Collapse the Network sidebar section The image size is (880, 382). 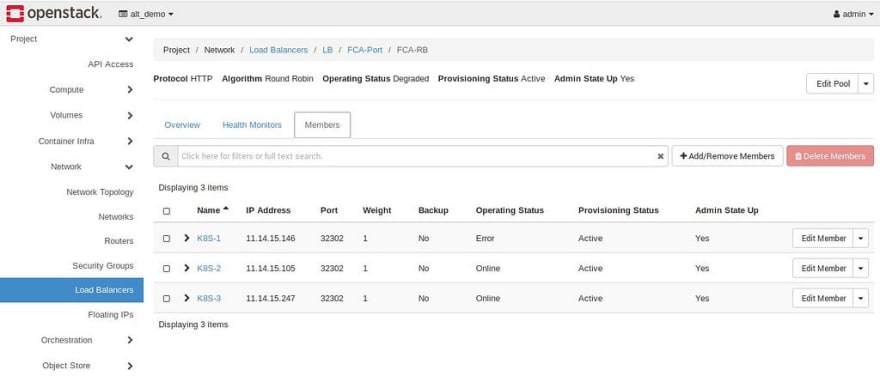pyautogui.click(x=129, y=167)
